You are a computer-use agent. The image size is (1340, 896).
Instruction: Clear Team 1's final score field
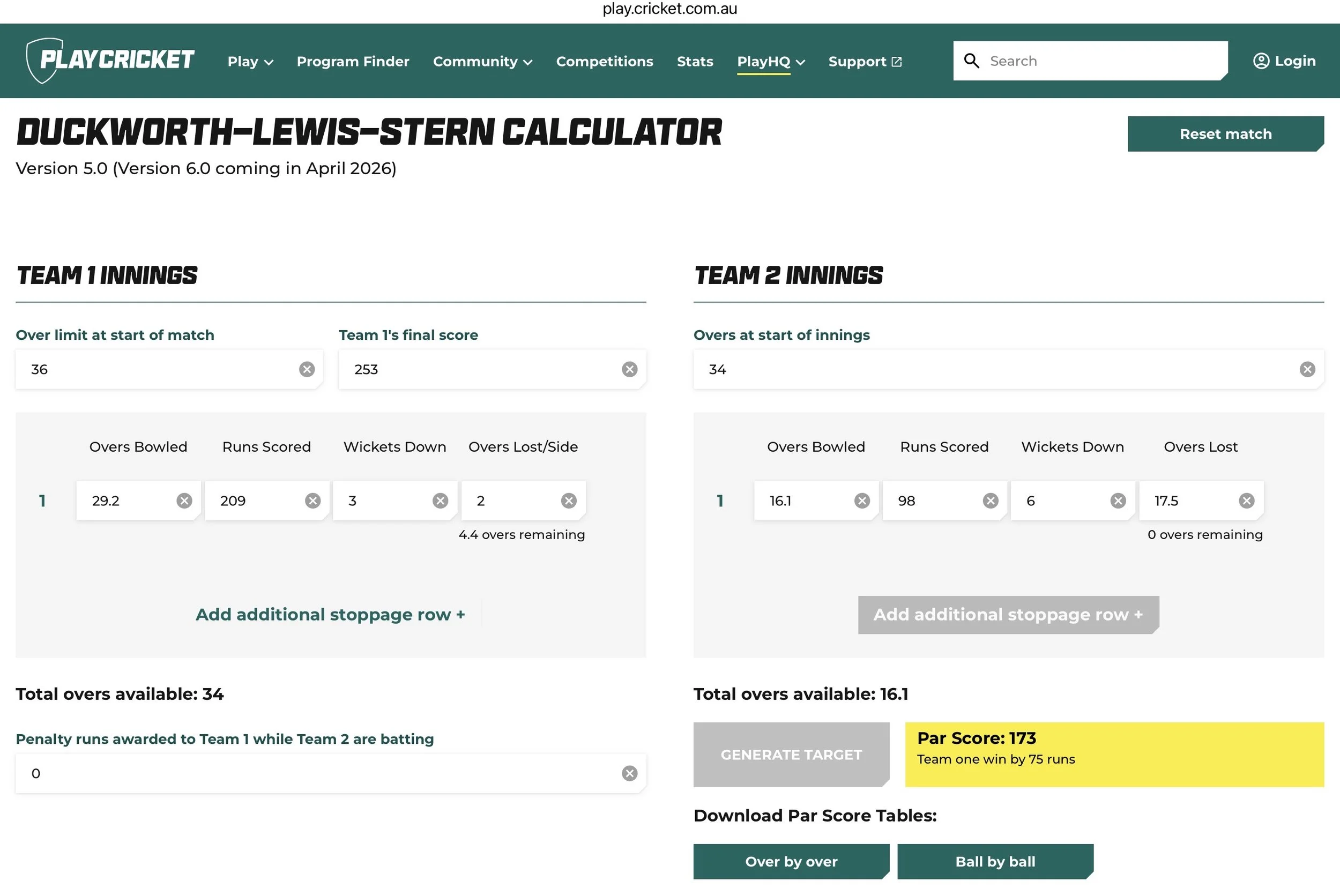pyautogui.click(x=629, y=369)
